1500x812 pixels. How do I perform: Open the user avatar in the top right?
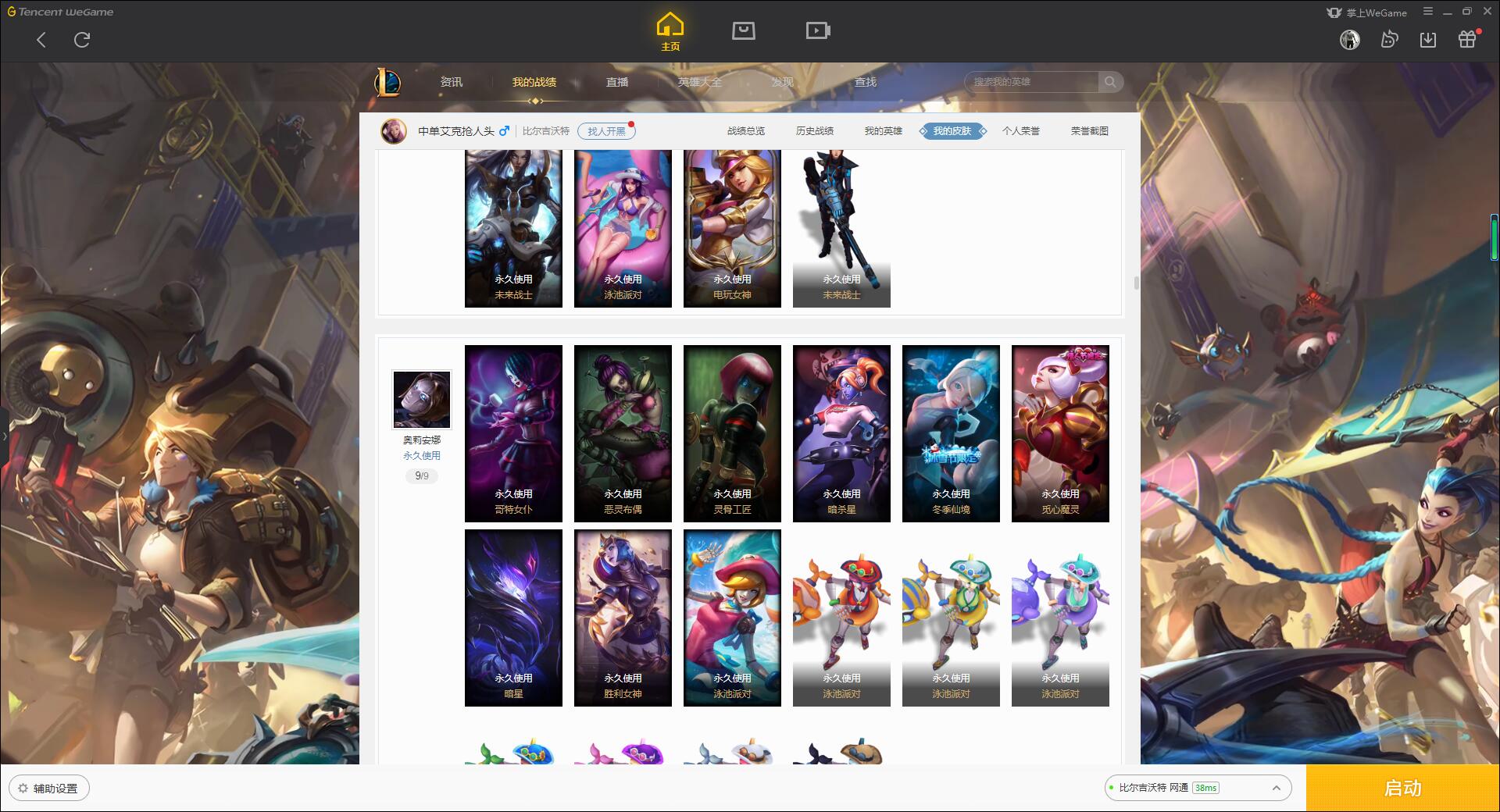pos(1350,40)
